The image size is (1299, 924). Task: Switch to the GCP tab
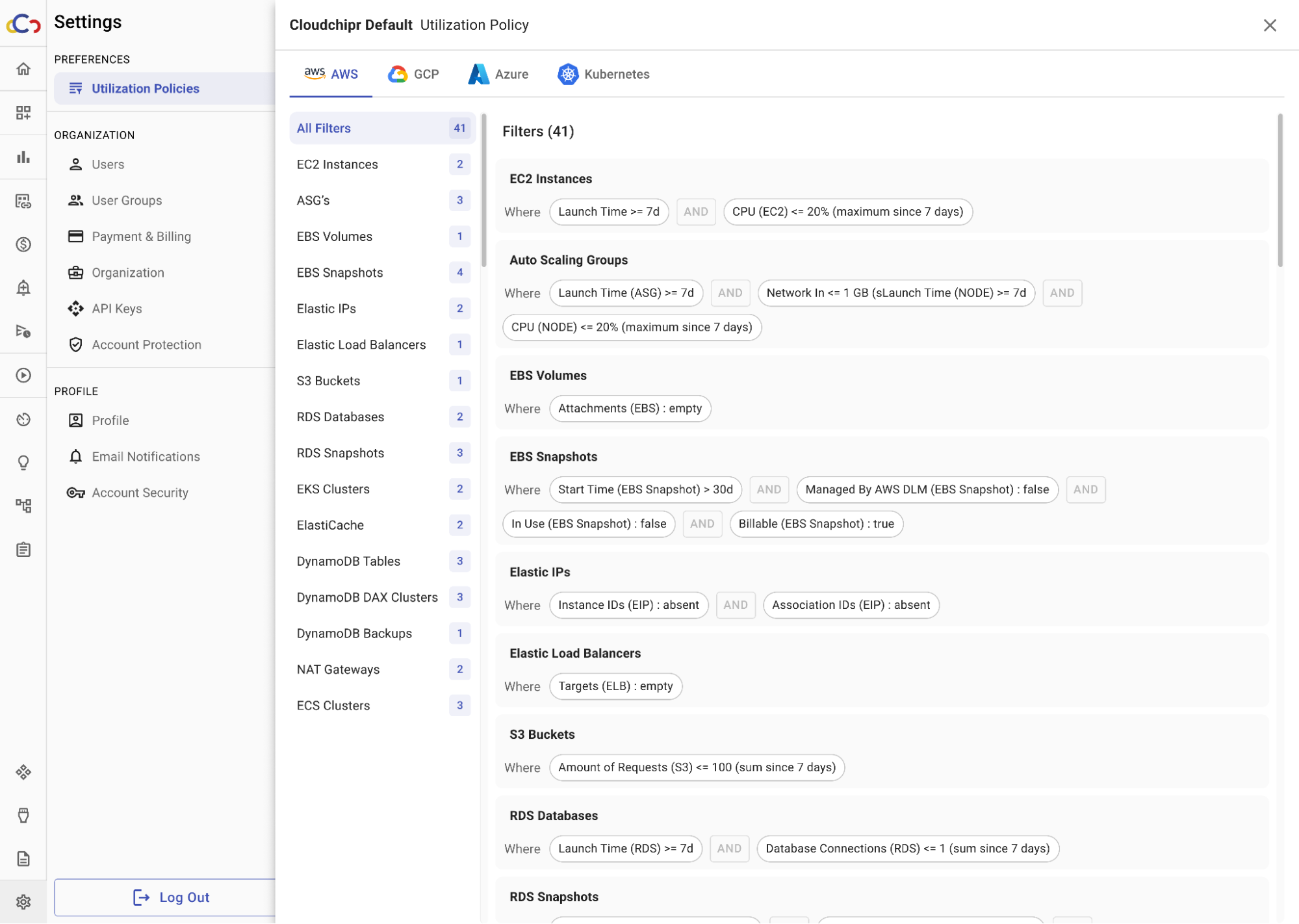click(x=413, y=74)
